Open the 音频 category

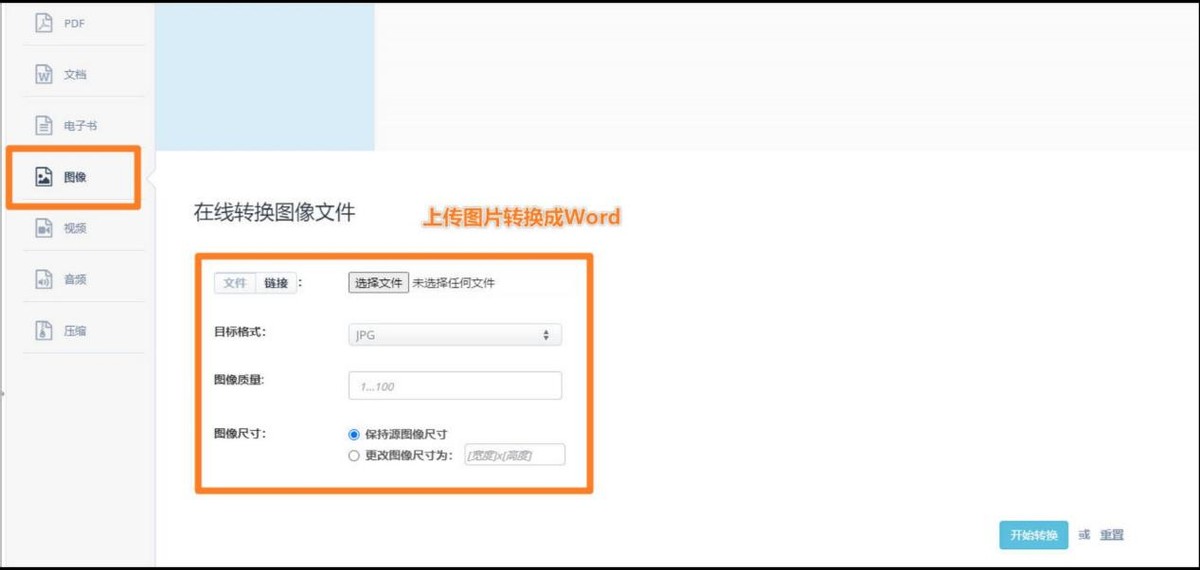click(75, 279)
